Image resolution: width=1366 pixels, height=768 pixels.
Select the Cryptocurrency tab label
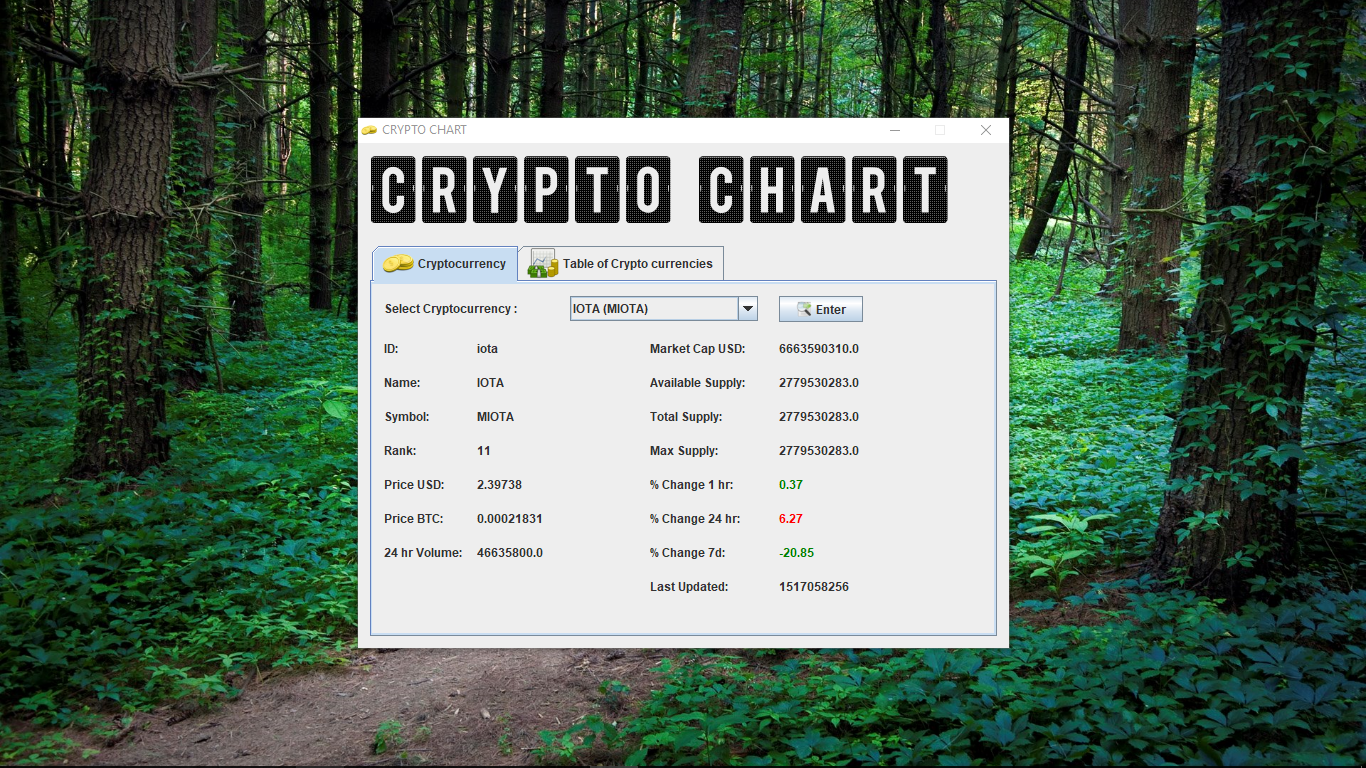point(461,264)
